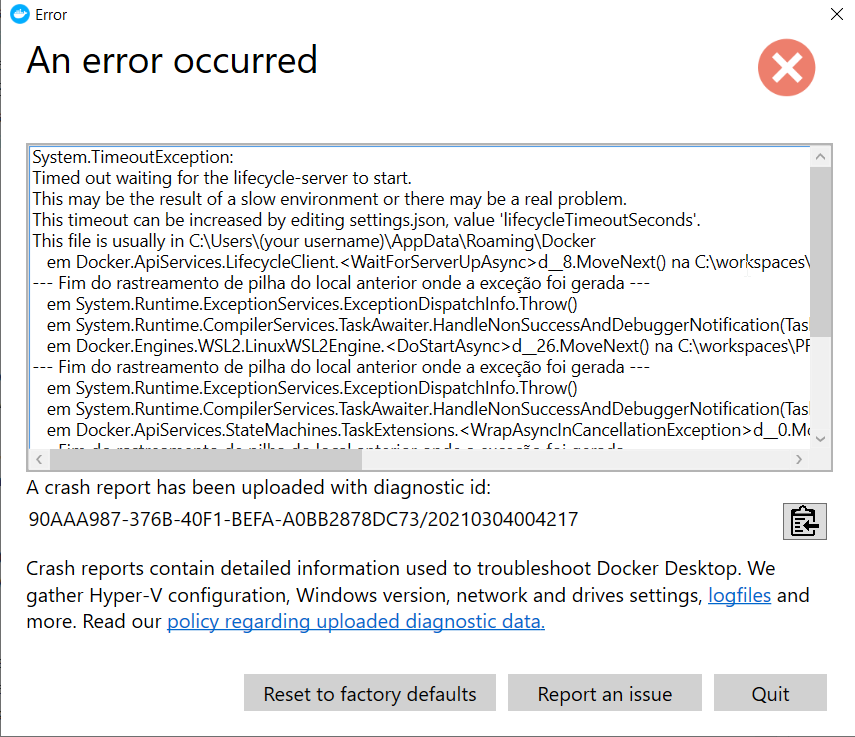Click the Report an issue button
Viewport: 855px width, 737px height.
tap(604, 692)
